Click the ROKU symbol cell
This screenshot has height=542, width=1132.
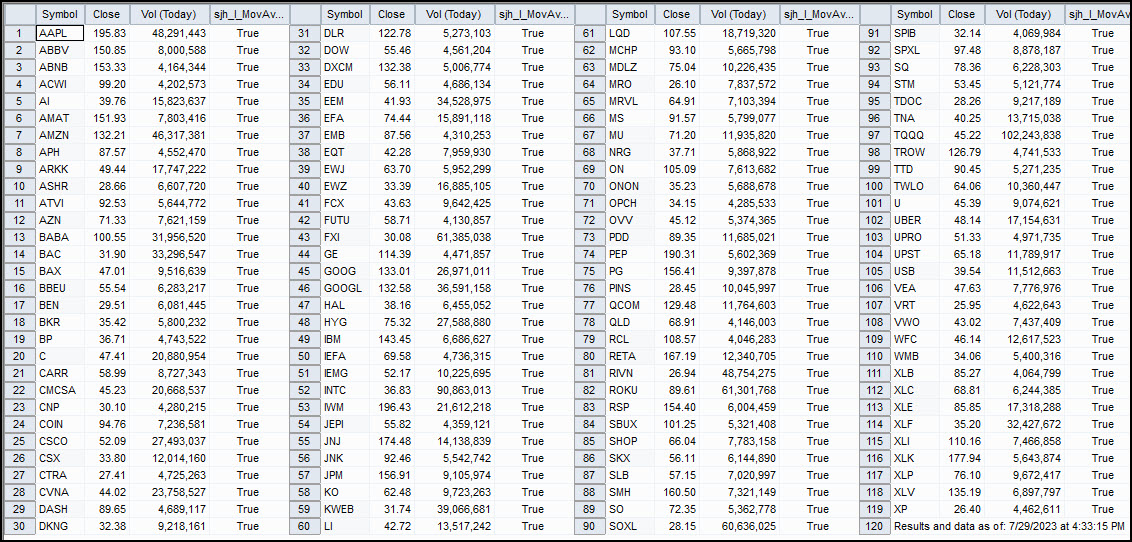630,391
